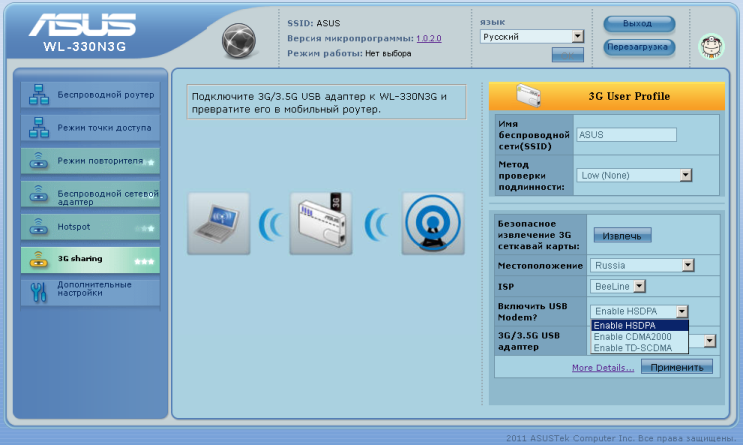Click the Выход logout button

click(639, 23)
